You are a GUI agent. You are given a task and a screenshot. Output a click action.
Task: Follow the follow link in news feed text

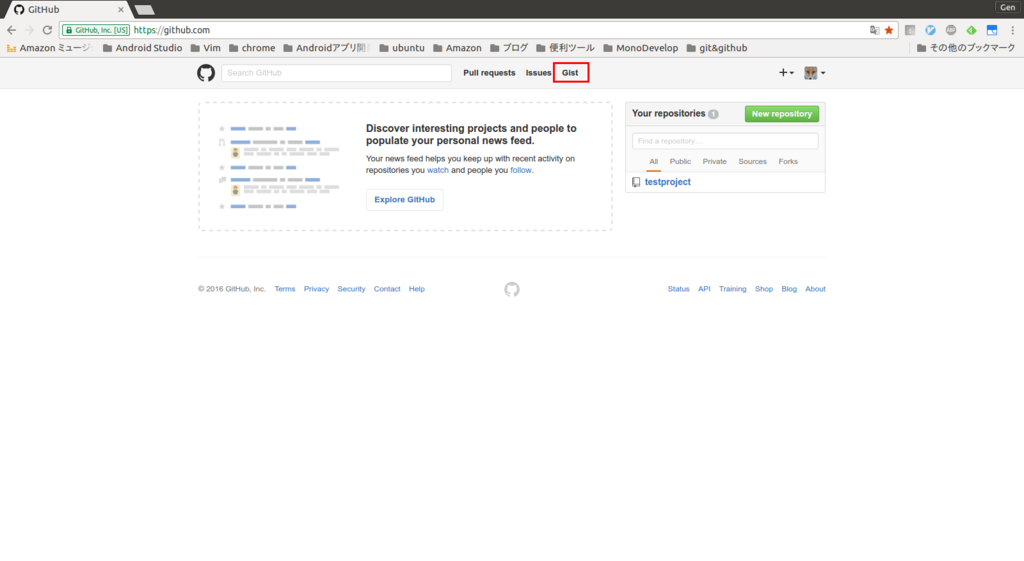pos(520,170)
